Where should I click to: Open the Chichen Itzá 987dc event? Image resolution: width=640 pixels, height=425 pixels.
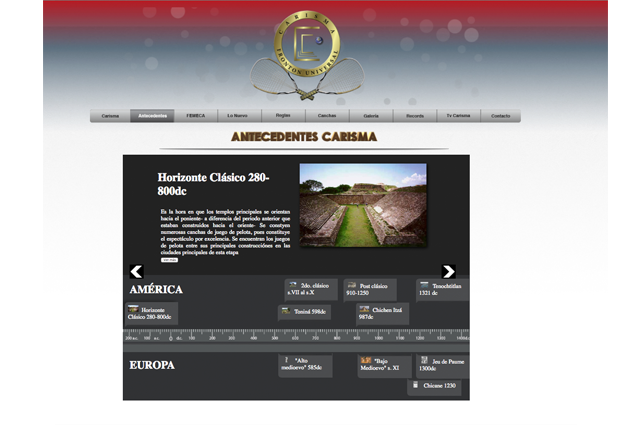(382, 314)
